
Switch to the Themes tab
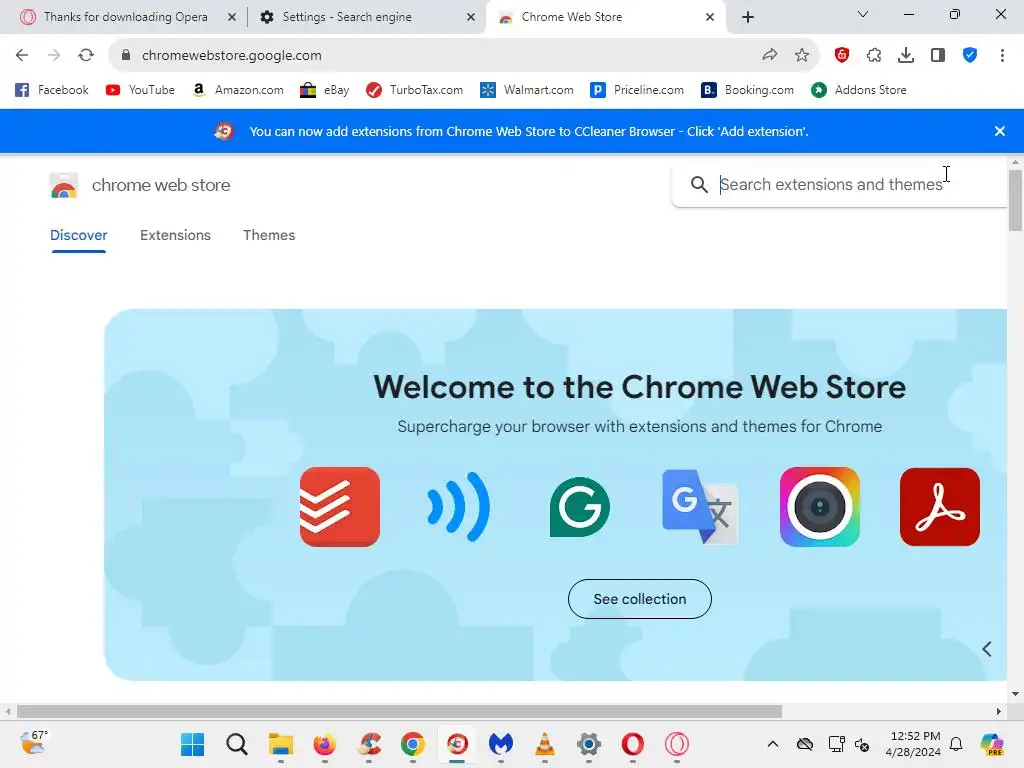(269, 235)
